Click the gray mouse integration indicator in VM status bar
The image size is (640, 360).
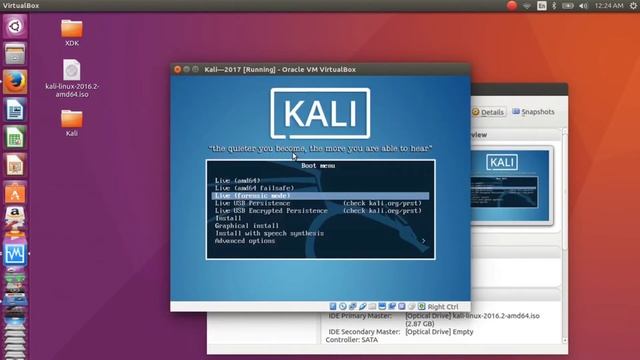pos(411,307)
